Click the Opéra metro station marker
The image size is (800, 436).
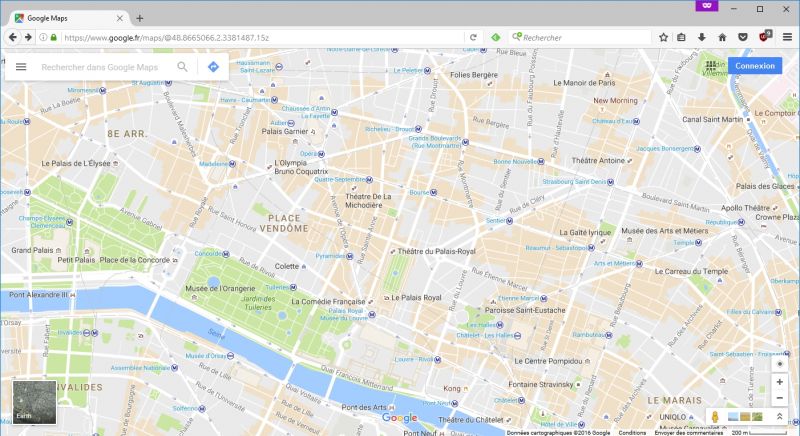click(321, 153)
